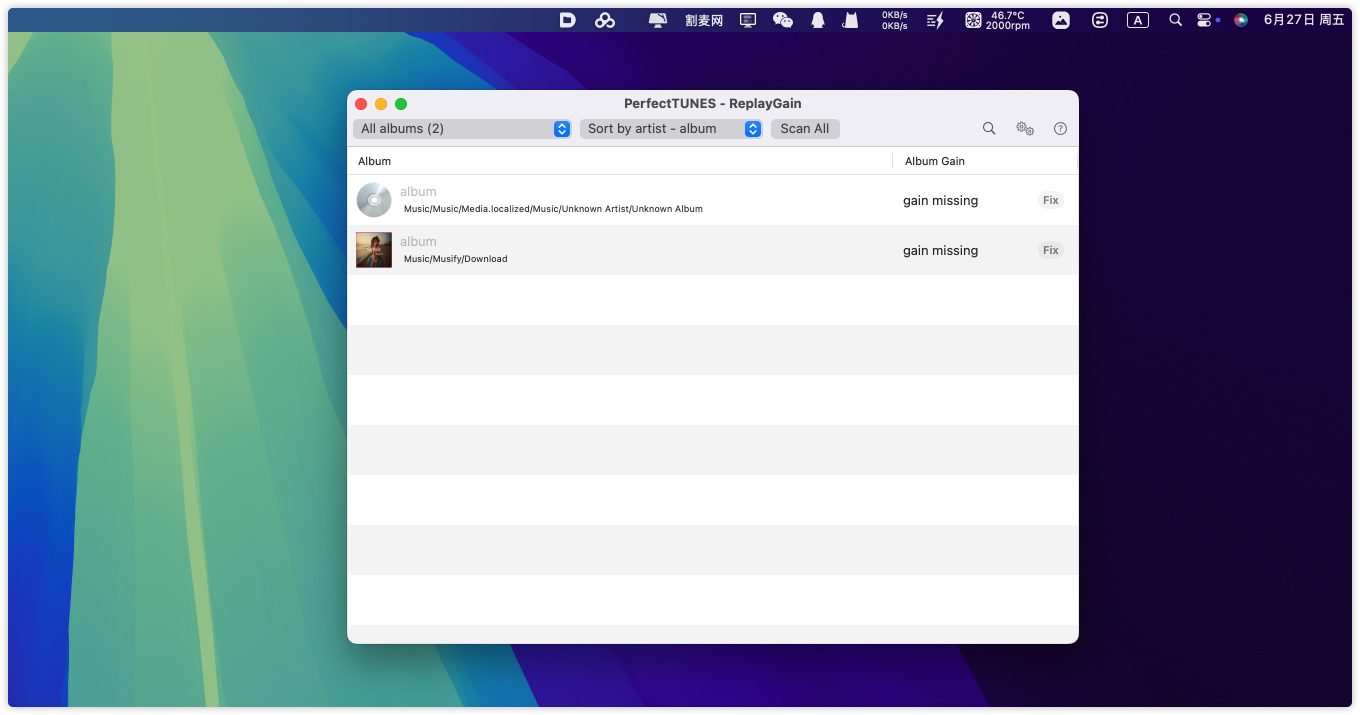
Task: Click the help question mark icon
Action: tap(1061, 129)
